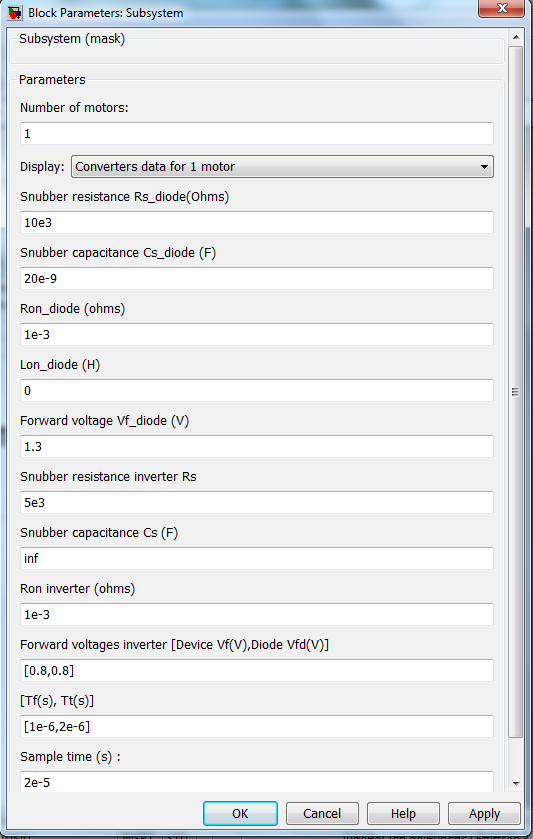Click the Ron_diode input field
533x839 pixels.
click(x=257, y=334)
